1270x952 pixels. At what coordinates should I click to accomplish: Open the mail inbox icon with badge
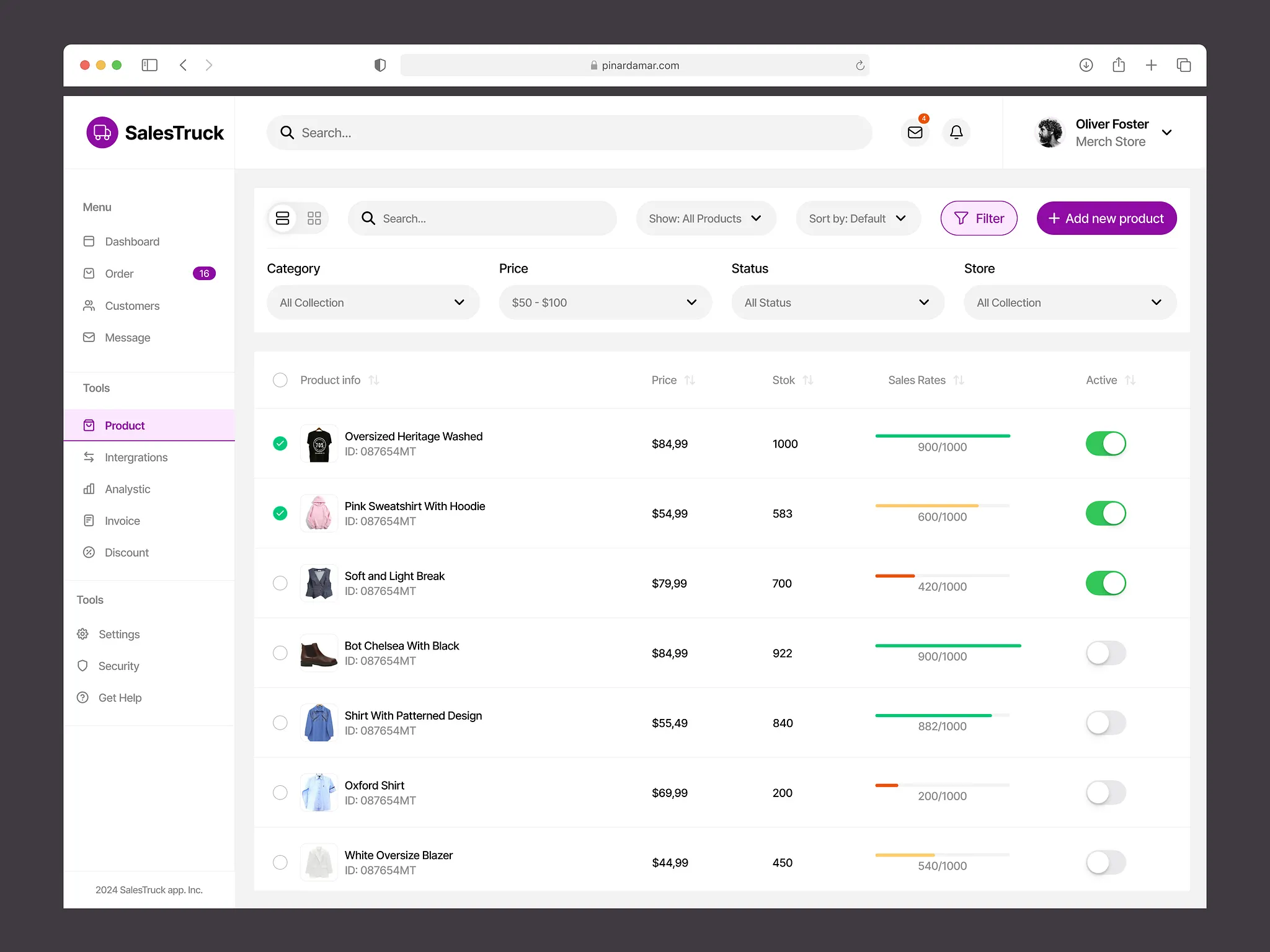(915, 132)
